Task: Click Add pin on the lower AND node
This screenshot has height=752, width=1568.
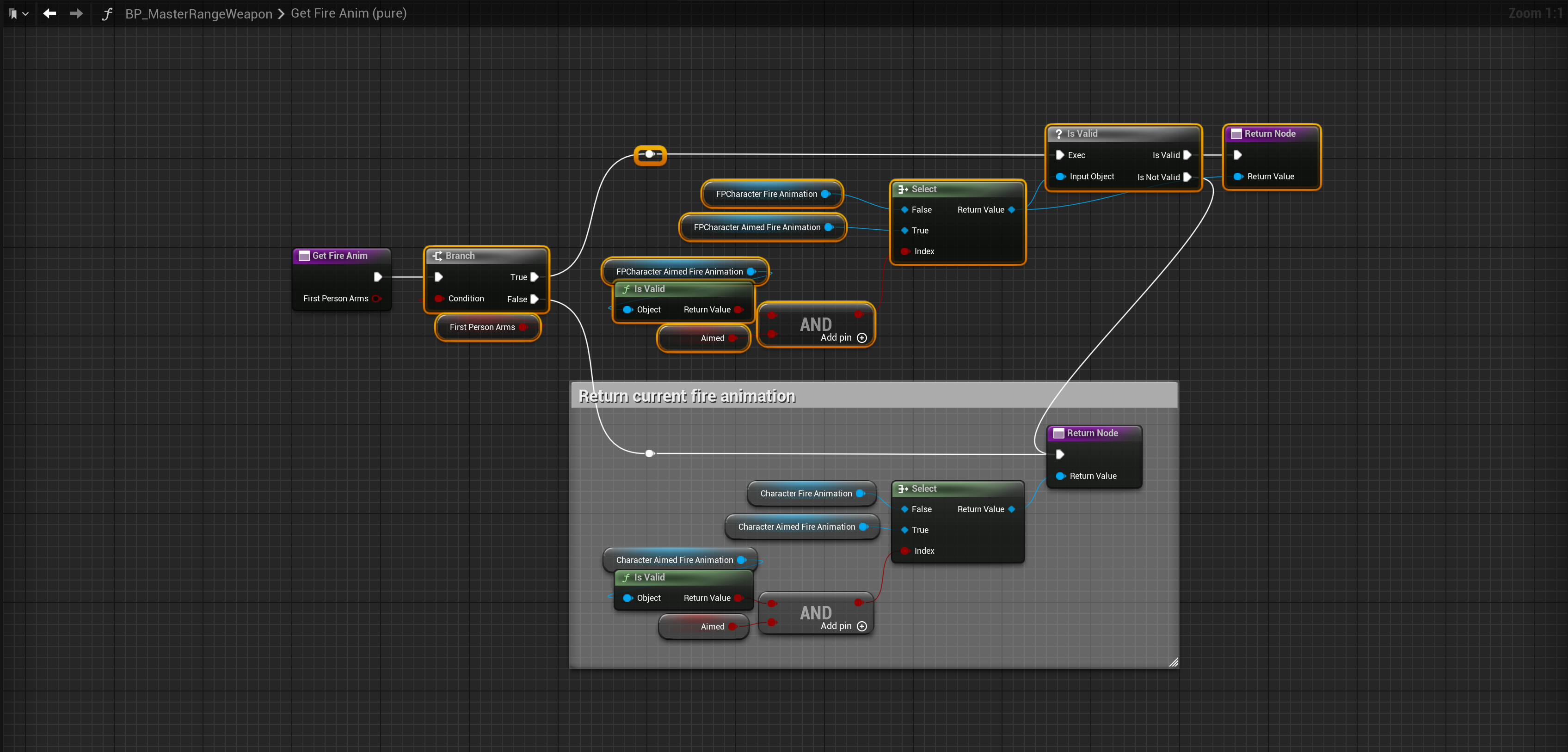Action: pos(861,626)
